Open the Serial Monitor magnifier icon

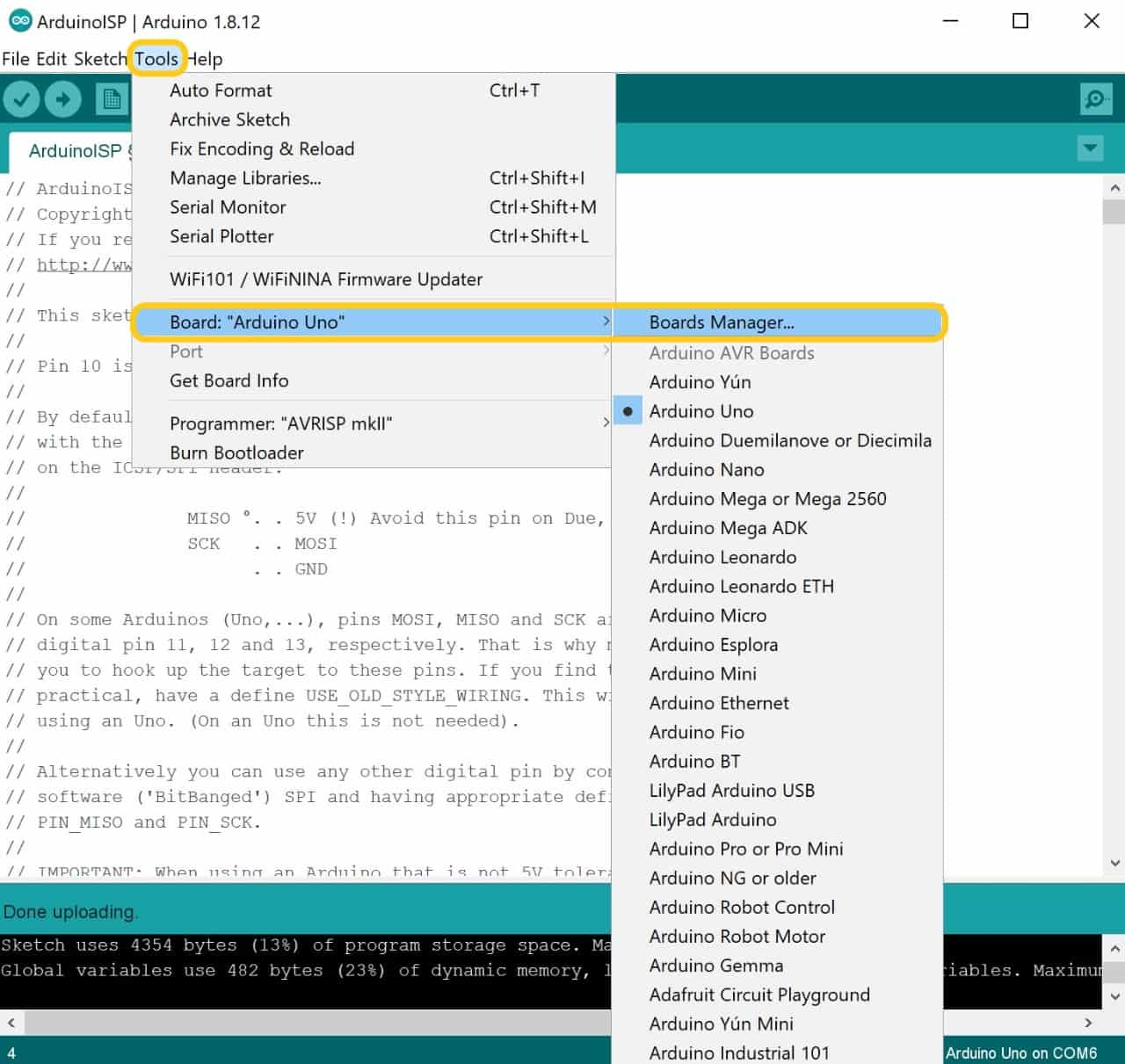[1095, 99]
